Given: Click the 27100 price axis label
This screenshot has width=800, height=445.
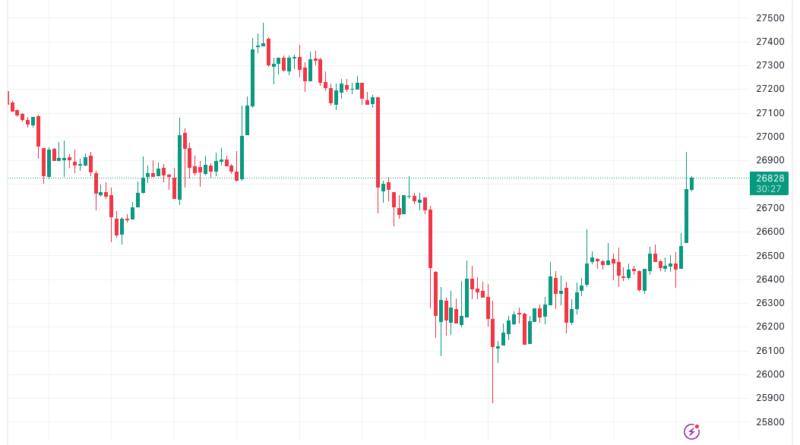Looking at the screenshot, I should [x=768, y=113].
